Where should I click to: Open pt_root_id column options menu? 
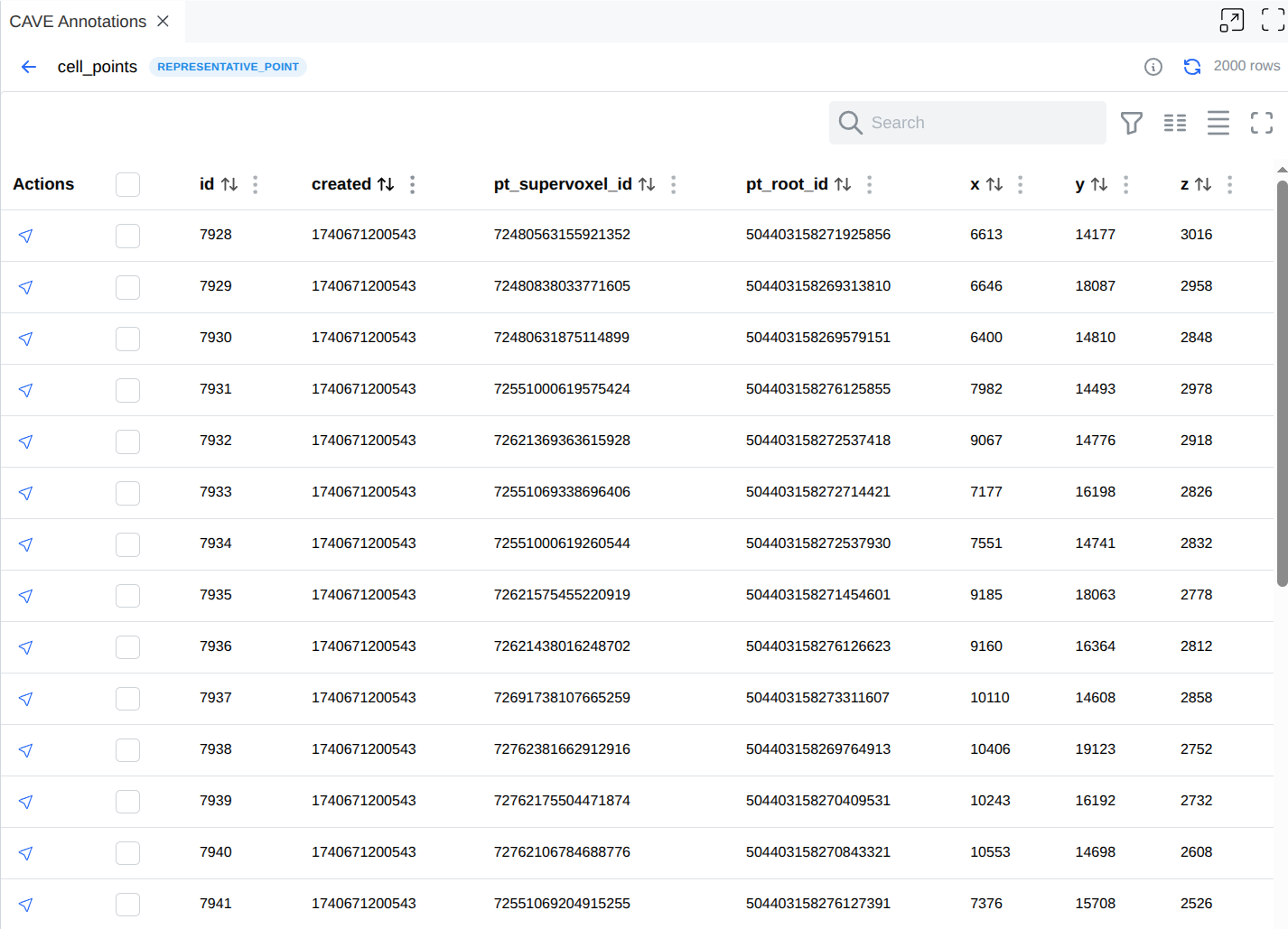(870, 184)
